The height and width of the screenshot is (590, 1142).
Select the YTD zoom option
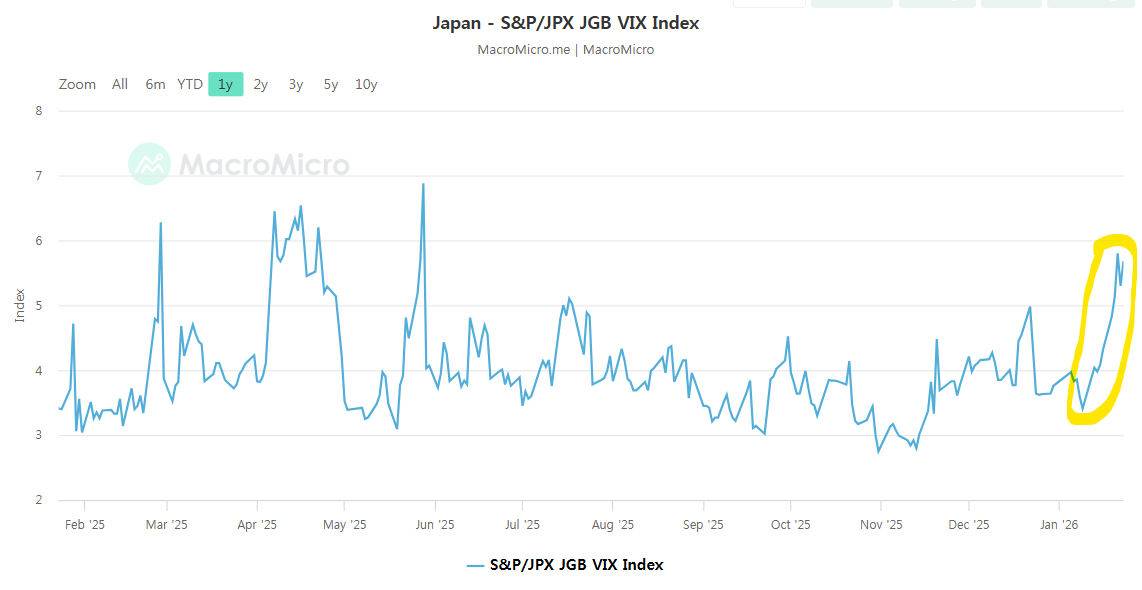pyautogui.click(x=190, y=84)
